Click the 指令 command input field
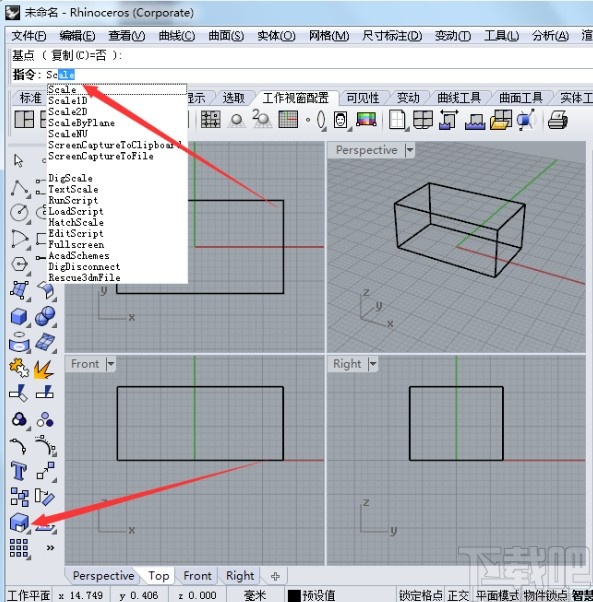 click(319, 74)
